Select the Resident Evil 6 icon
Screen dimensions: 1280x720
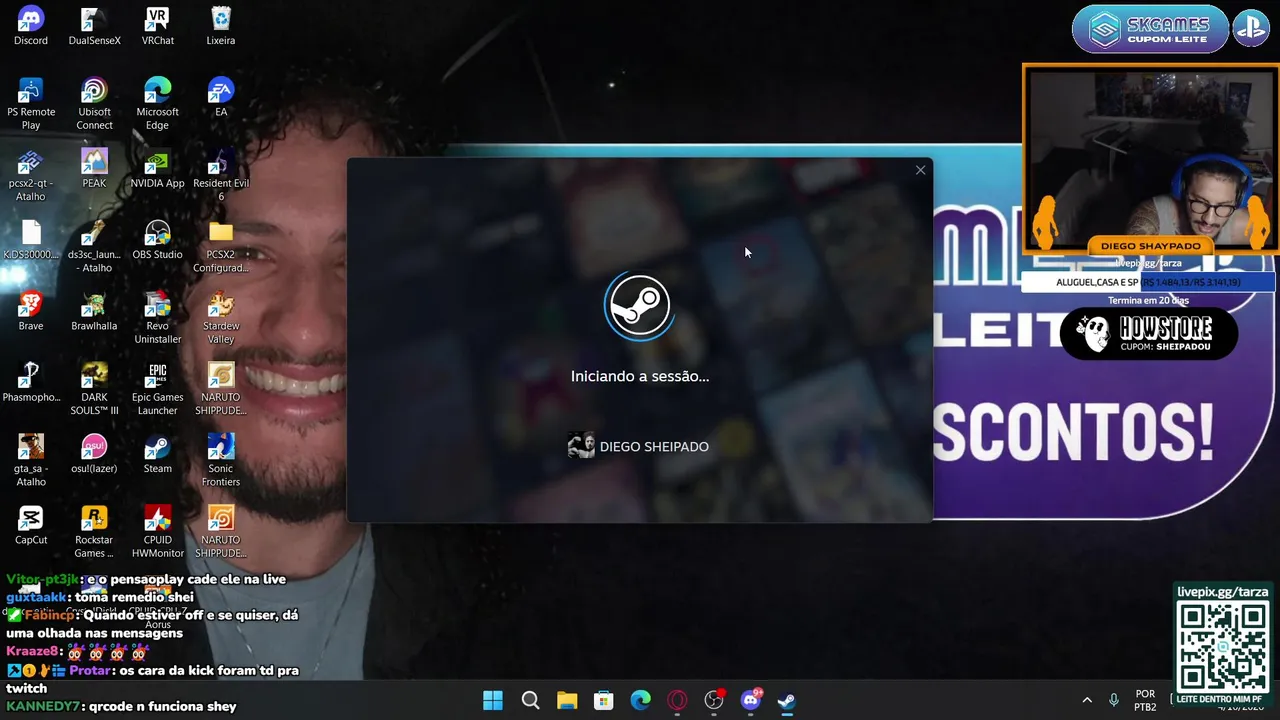(221, 175)
